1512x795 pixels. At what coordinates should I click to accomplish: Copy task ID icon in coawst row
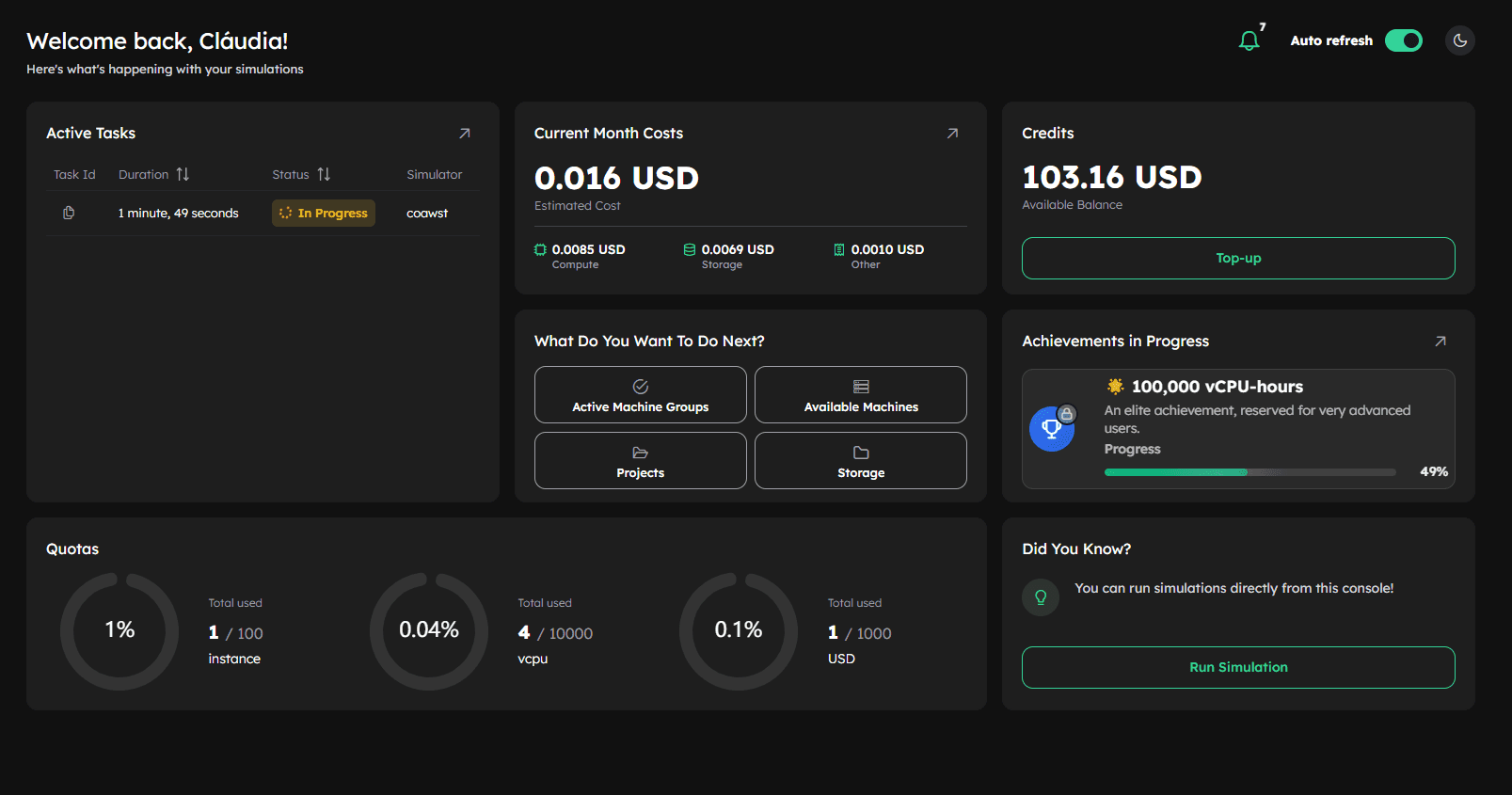(x=69, y=213)
